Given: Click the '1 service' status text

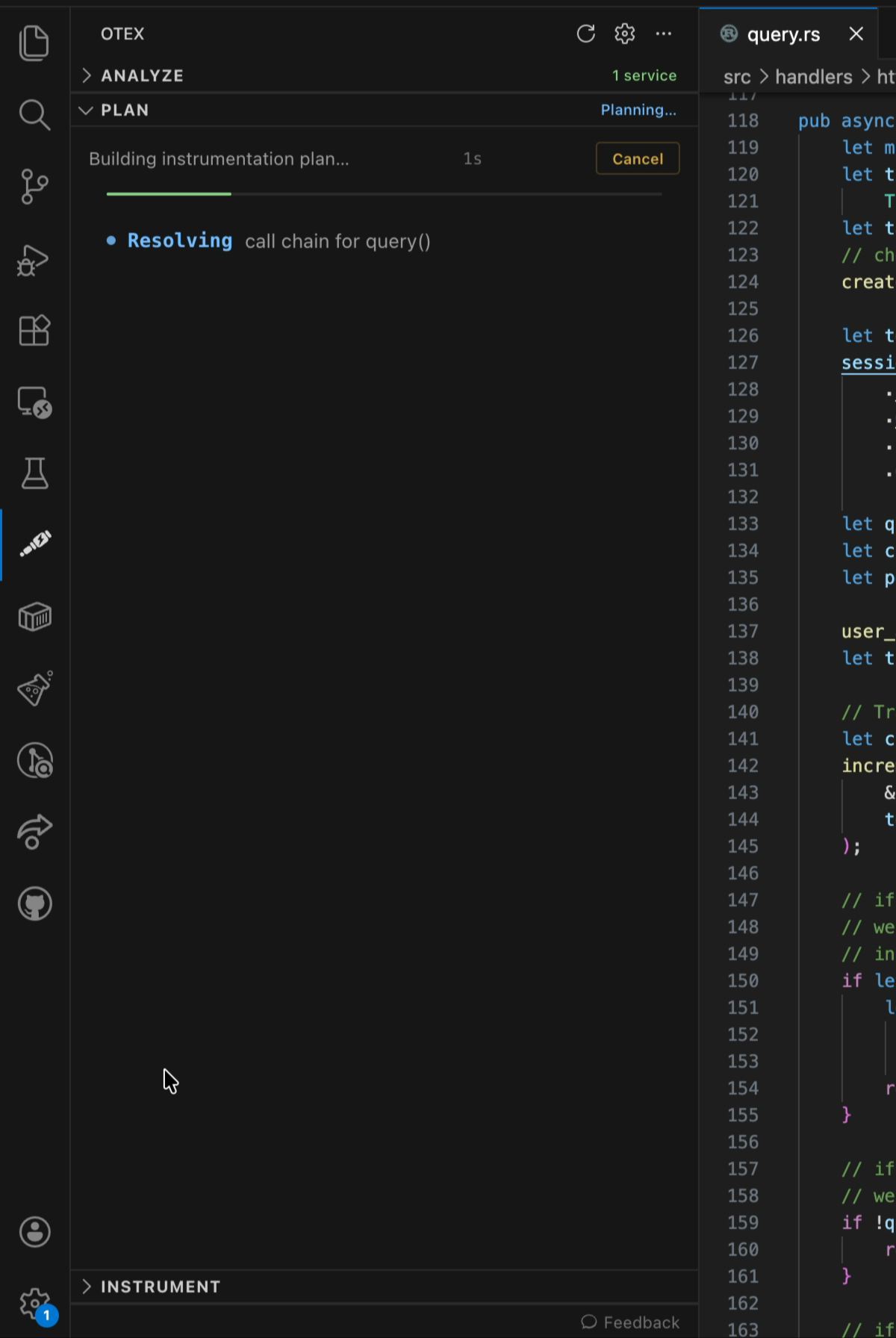Looking at the screenshot, I should (644, 75).
